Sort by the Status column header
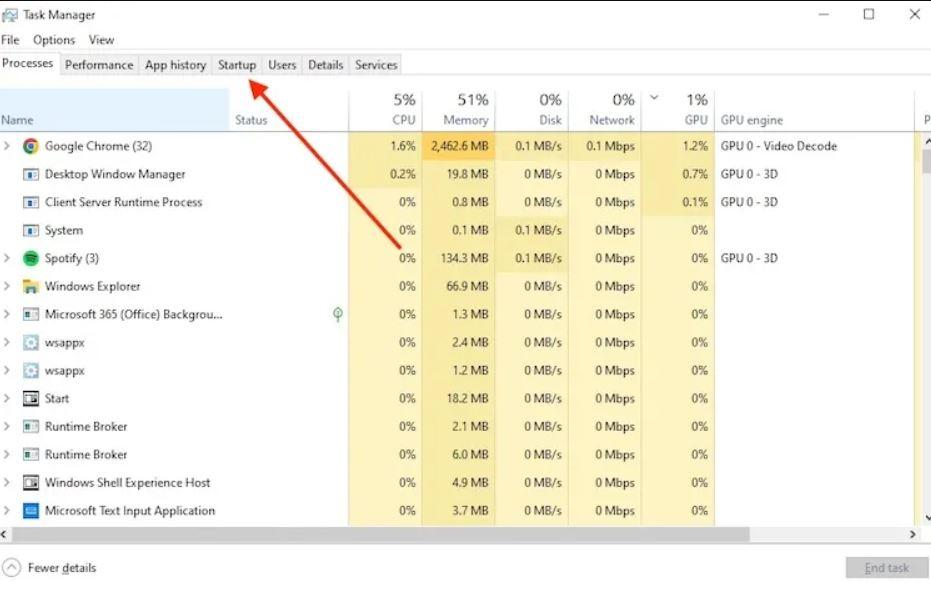The image size is (931, 590). click(289, 110)
